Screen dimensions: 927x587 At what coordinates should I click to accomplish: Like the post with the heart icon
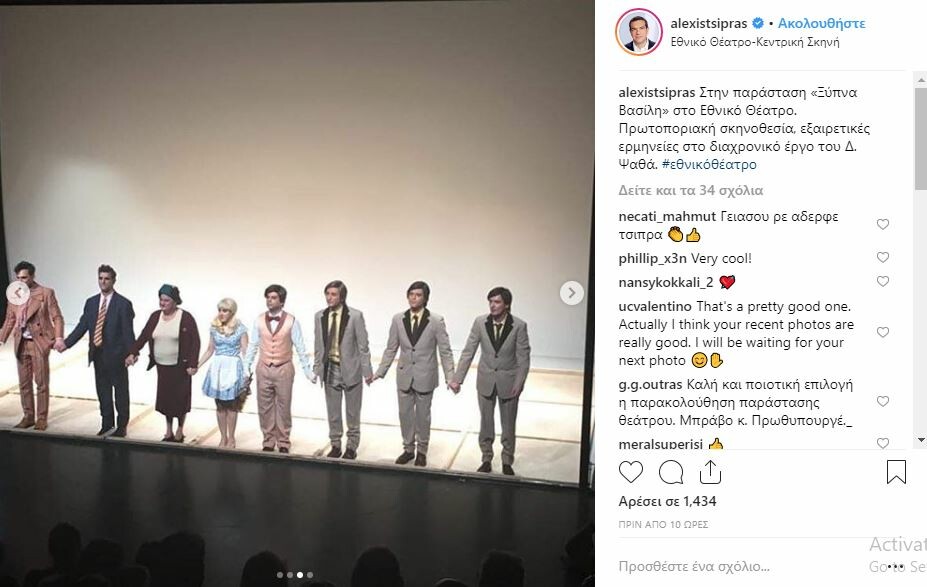click(630, 472)
